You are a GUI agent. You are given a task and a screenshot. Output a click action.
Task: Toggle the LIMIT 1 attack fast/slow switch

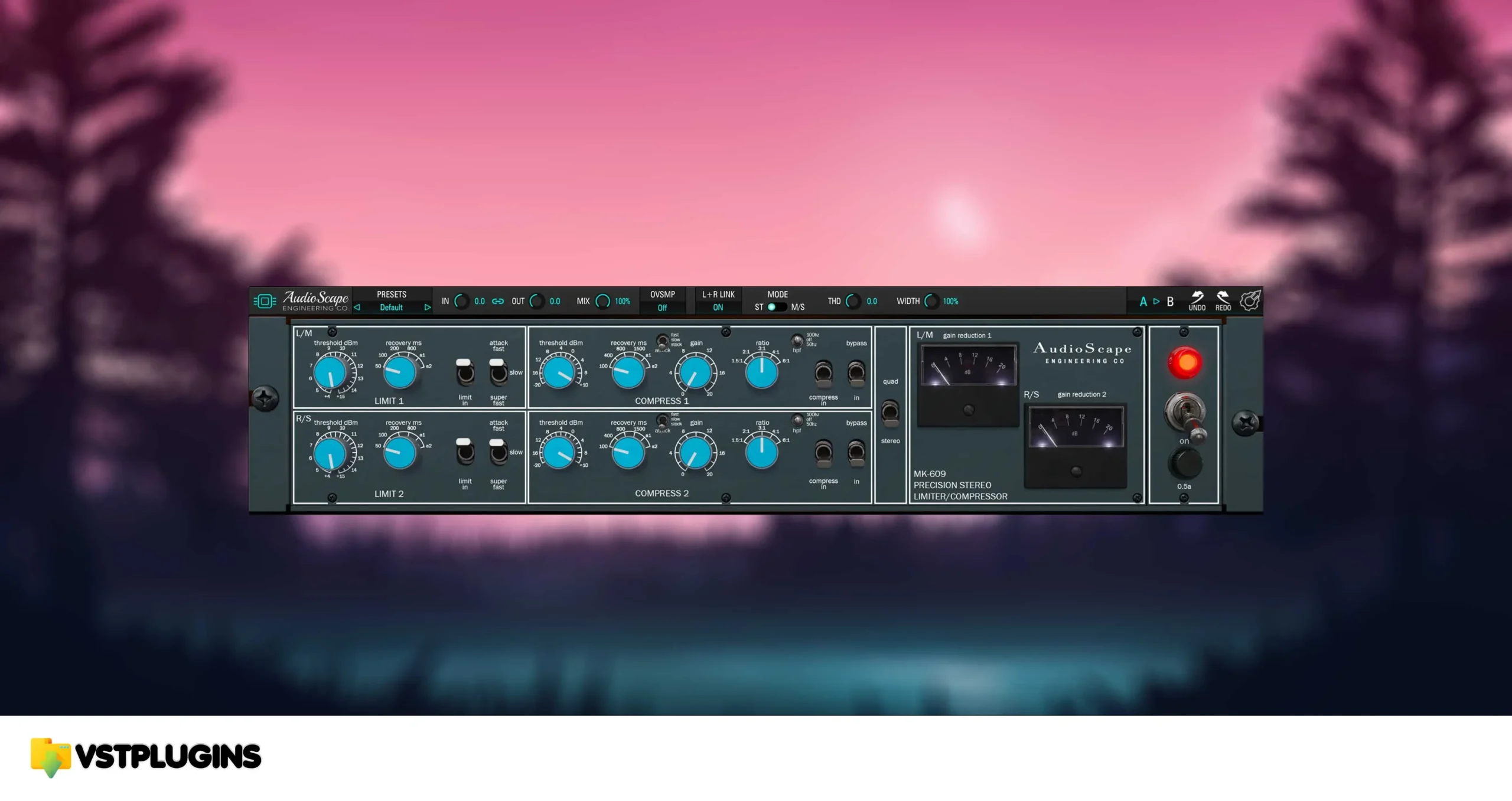pyautogui.click(x=498, y=371)
